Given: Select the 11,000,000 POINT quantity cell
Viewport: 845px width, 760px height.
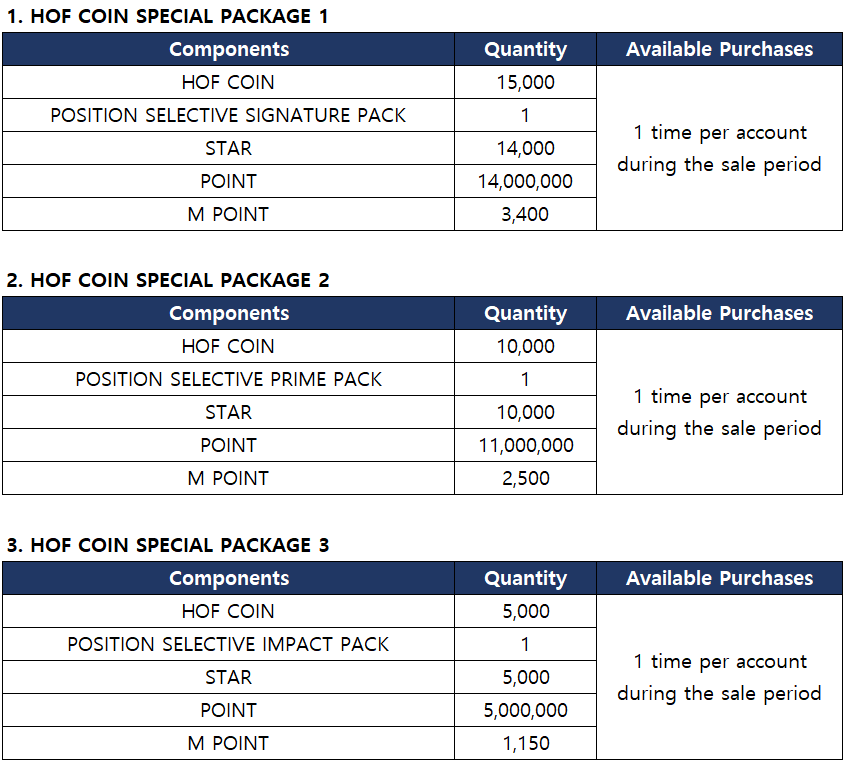Looking at the screenshot, I should [525, 445].
